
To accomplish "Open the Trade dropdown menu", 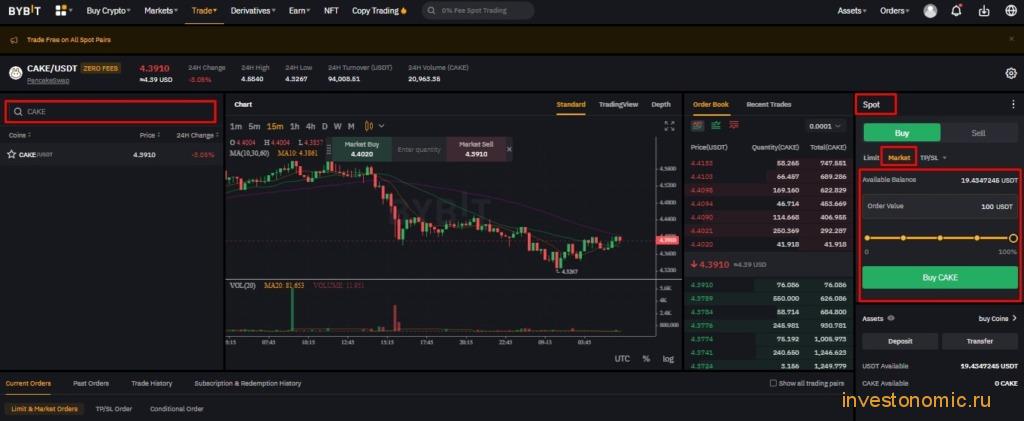I will click(204, 10).
